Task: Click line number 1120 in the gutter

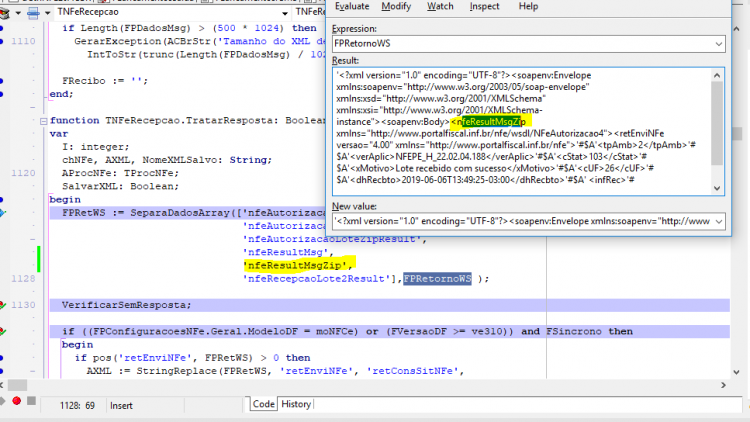Action: point(23,173)
